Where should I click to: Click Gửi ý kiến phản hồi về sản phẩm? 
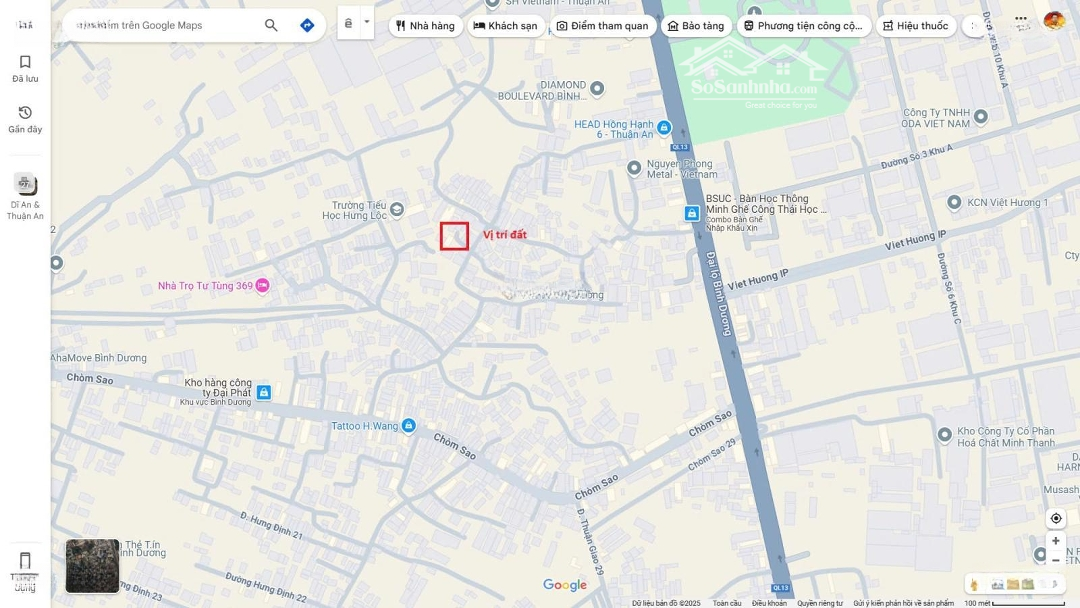[x=904, y=603]
